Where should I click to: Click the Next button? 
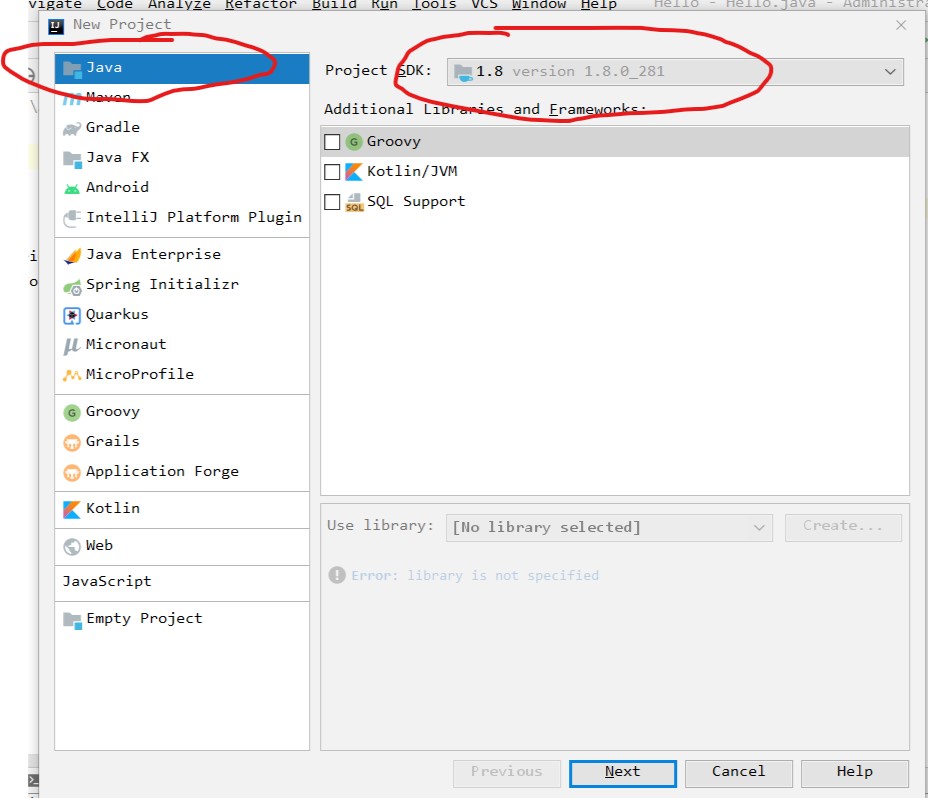[623, 773]
